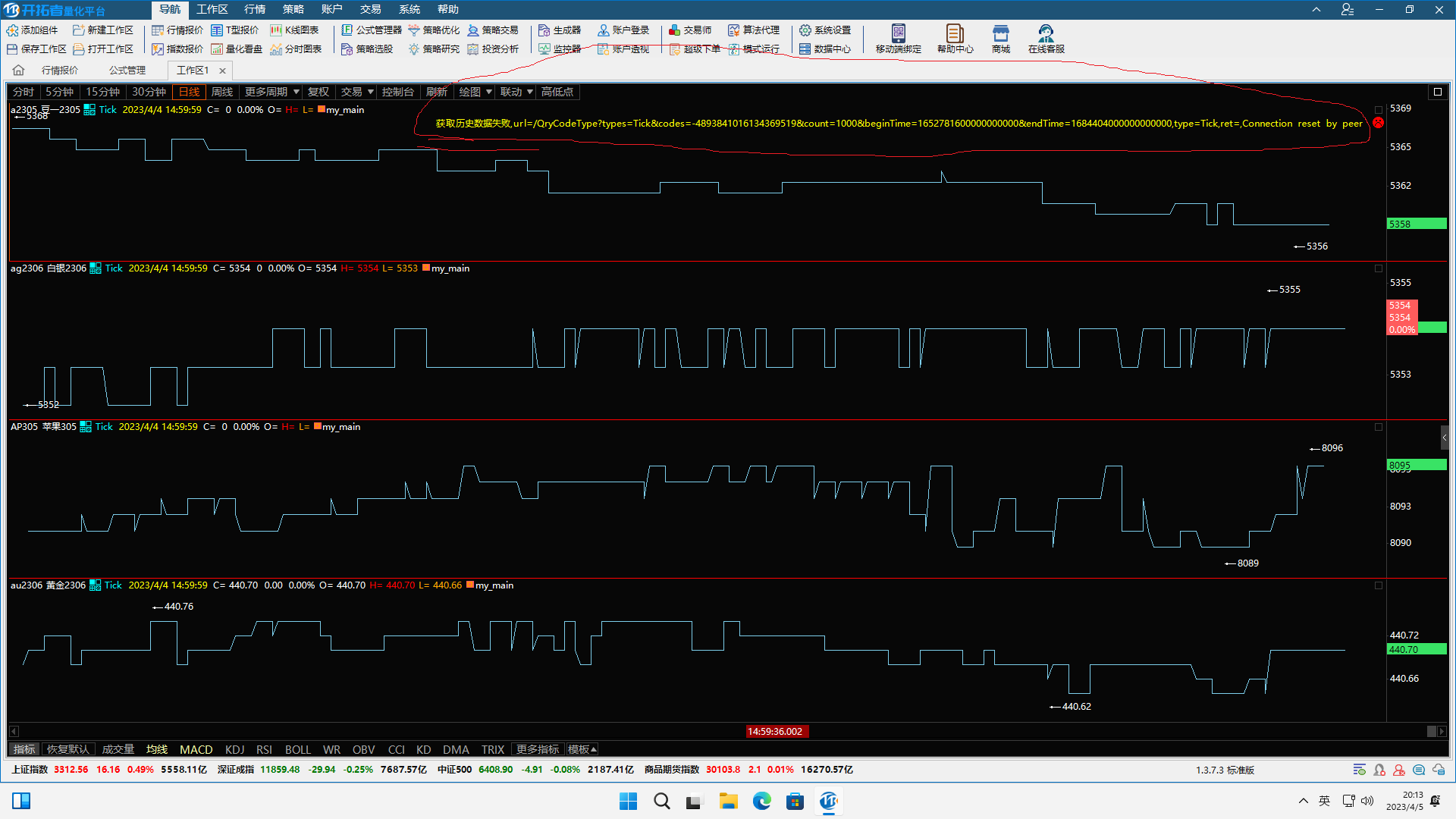Toggle the a2305 panel checkbox at right
This screenshot has width=1456, height=819.
(x=1379, y=110)
